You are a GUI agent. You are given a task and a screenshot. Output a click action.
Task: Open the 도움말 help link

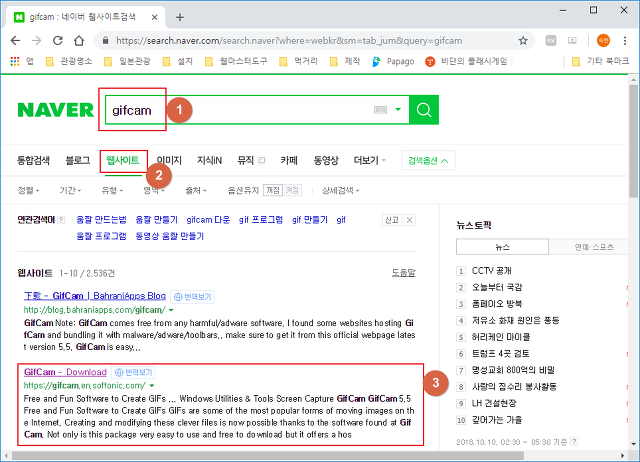pos(403,273)
